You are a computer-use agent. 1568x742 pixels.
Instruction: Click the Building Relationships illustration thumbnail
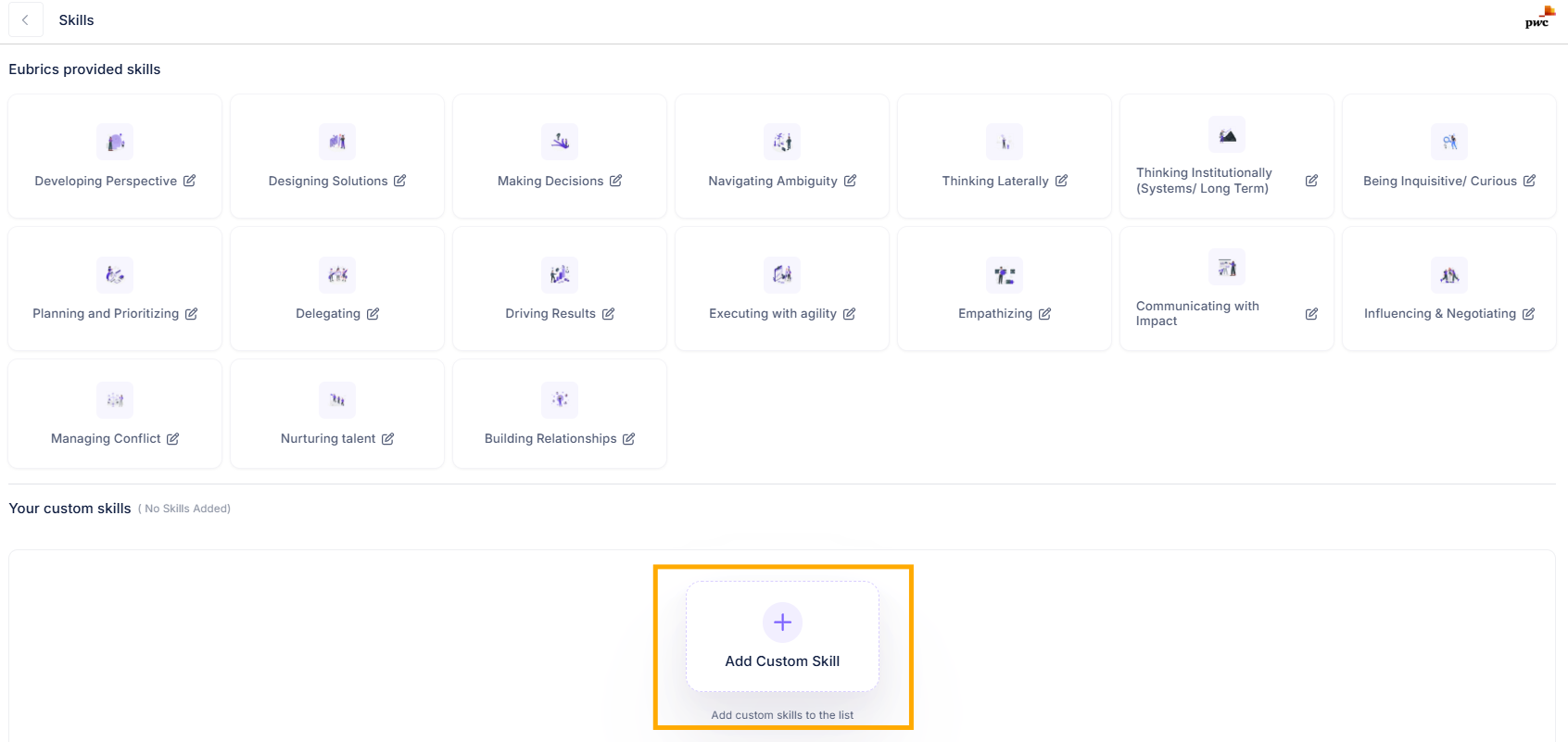coord(560,400)
